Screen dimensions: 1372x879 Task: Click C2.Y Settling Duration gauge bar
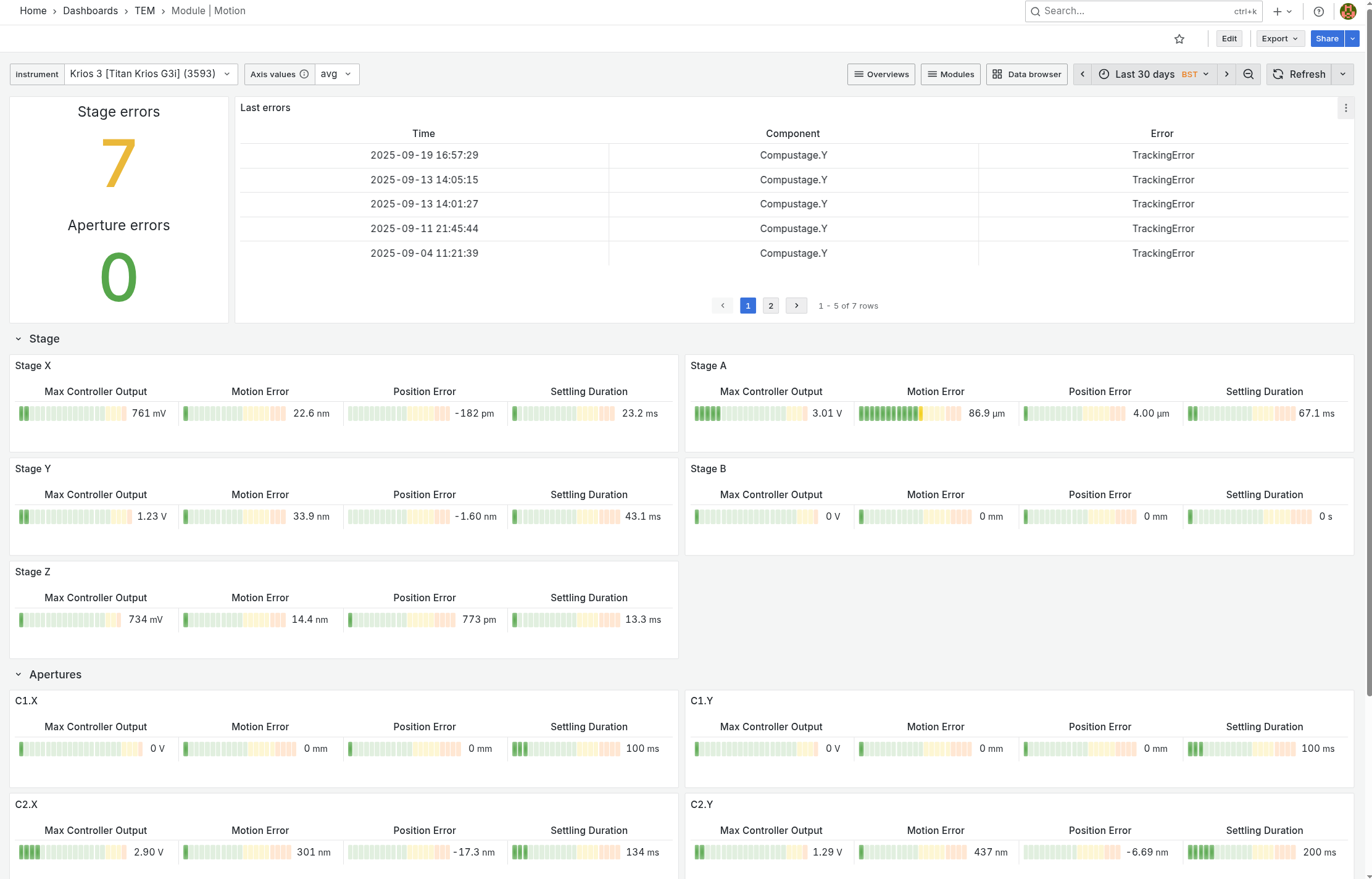(1241, 852)
